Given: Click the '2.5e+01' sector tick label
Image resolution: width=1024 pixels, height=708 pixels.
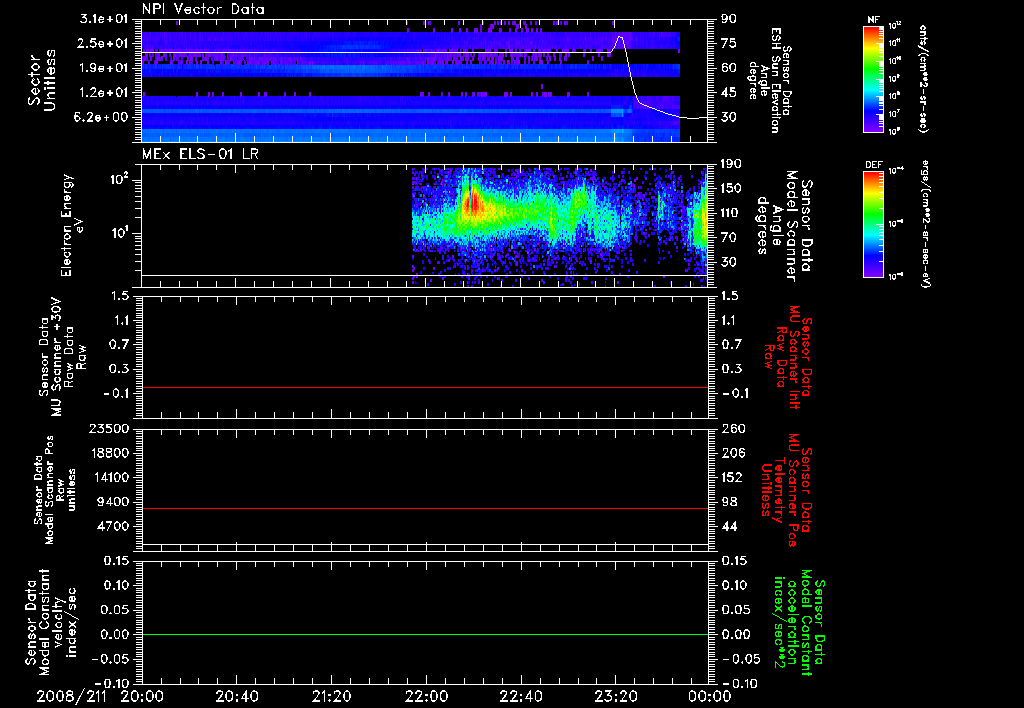Looking at the screenshot, I should pyautogui.click(x=104, y=43).
